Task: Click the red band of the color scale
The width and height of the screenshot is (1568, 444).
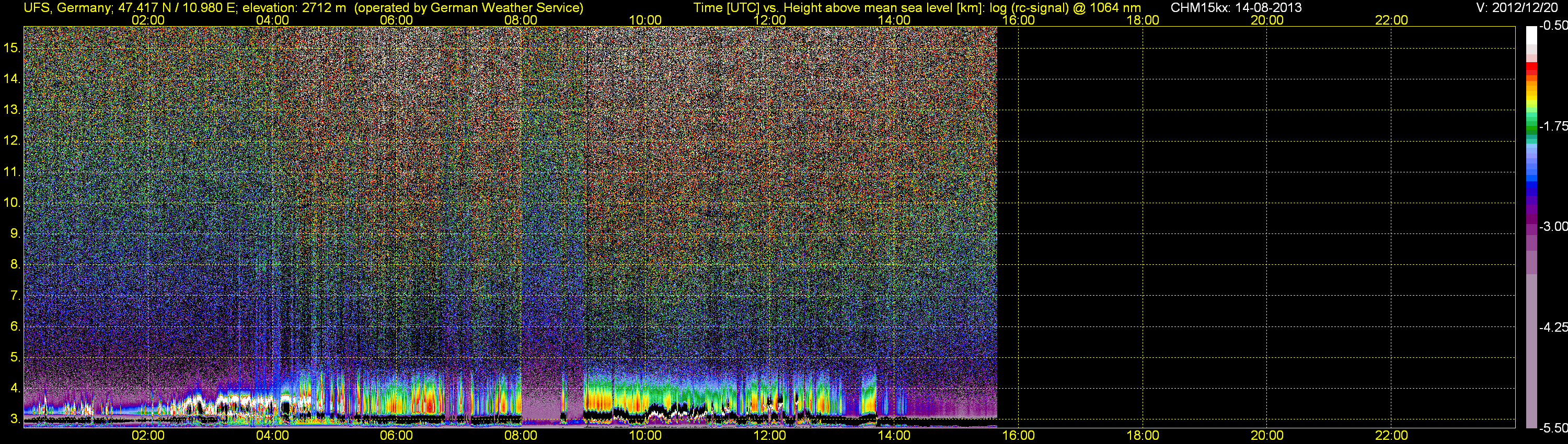Action: click(x=1531, y=68)
